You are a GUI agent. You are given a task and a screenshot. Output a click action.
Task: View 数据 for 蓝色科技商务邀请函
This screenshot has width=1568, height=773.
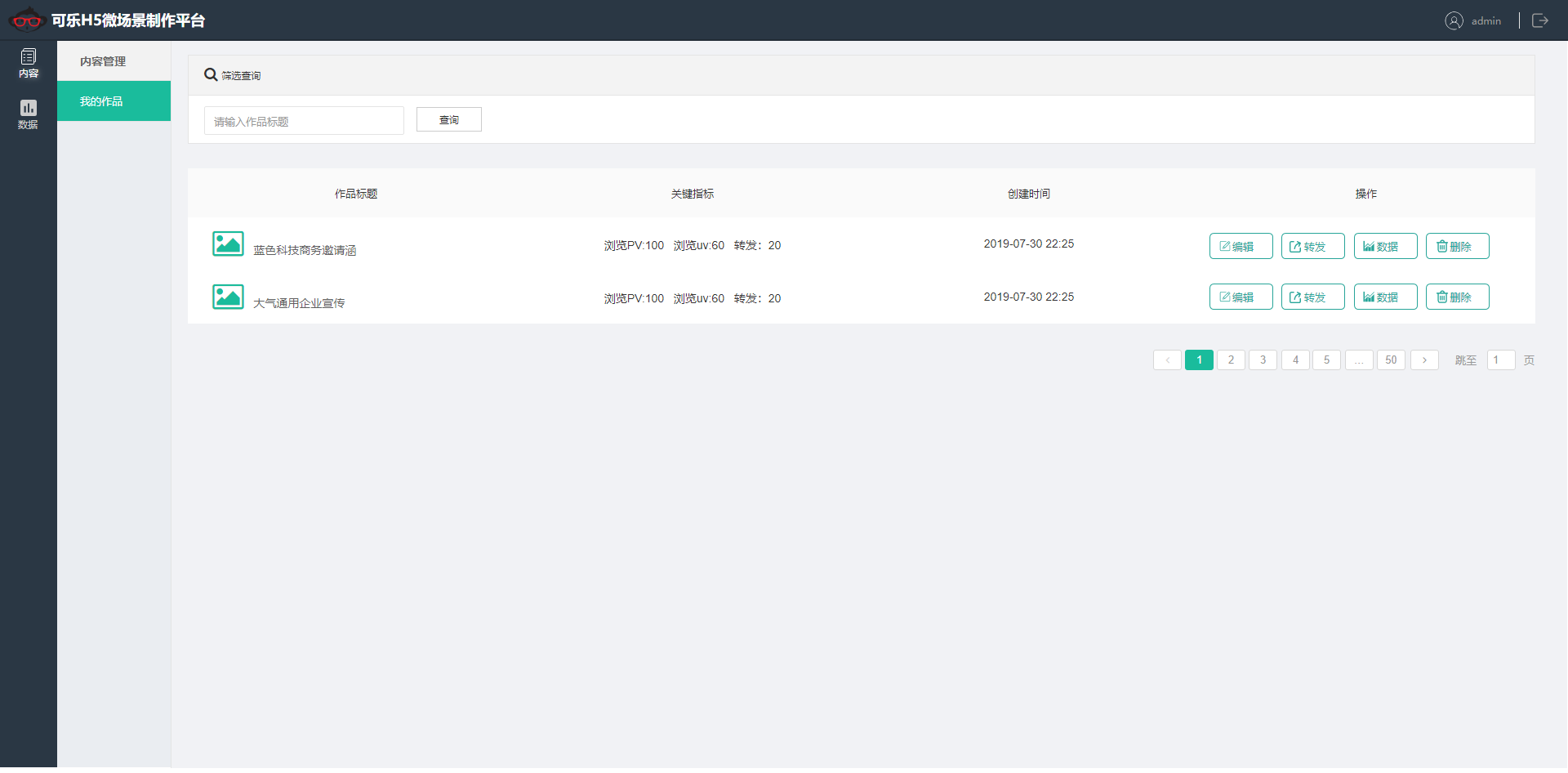tap(1385, 246)
